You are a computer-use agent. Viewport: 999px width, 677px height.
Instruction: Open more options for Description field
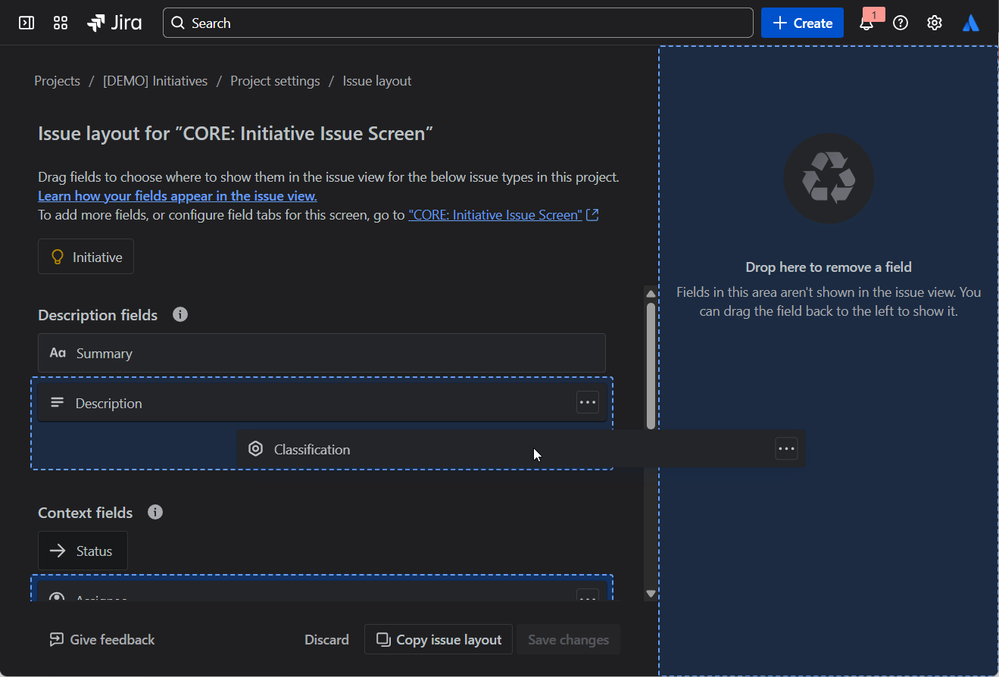point(588,402)
